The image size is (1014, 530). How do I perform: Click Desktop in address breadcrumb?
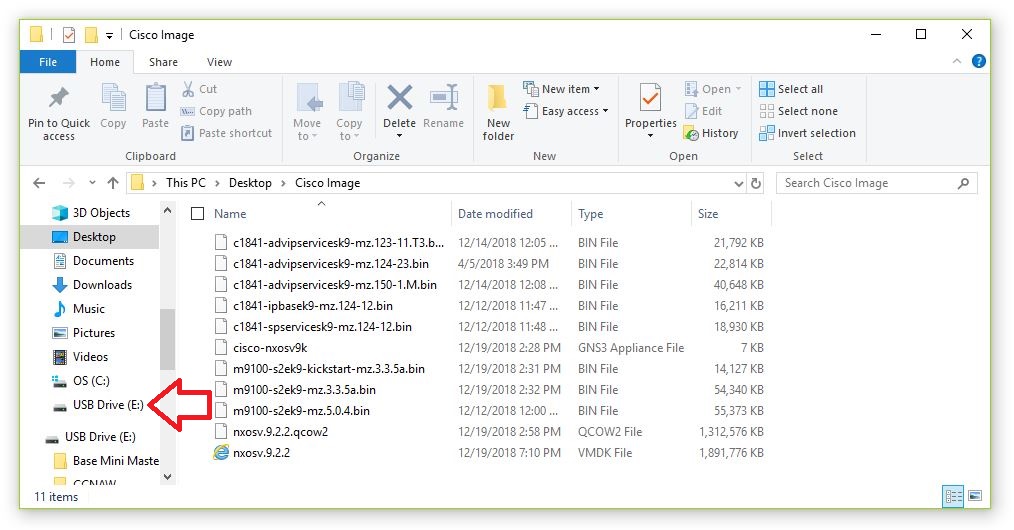(250, 183)
